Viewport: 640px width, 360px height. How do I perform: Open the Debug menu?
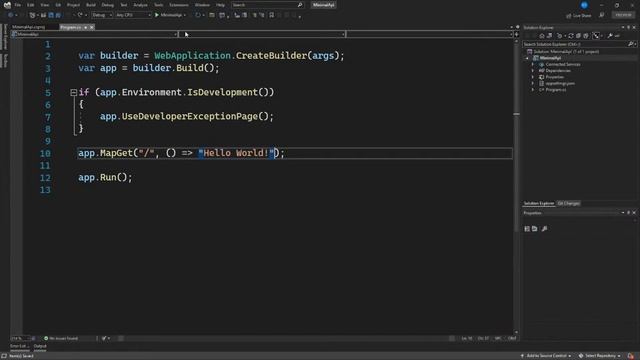point(108,5)
